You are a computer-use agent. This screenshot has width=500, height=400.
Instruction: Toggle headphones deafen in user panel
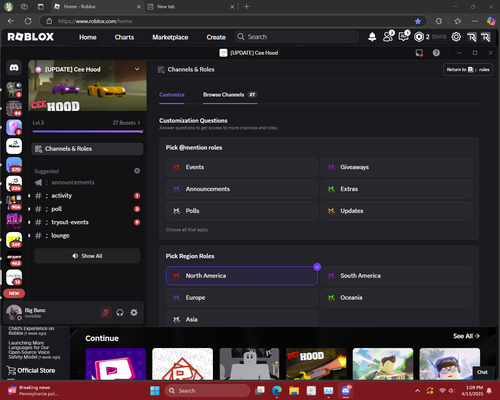pyautogui.click(x=120, y=313)
